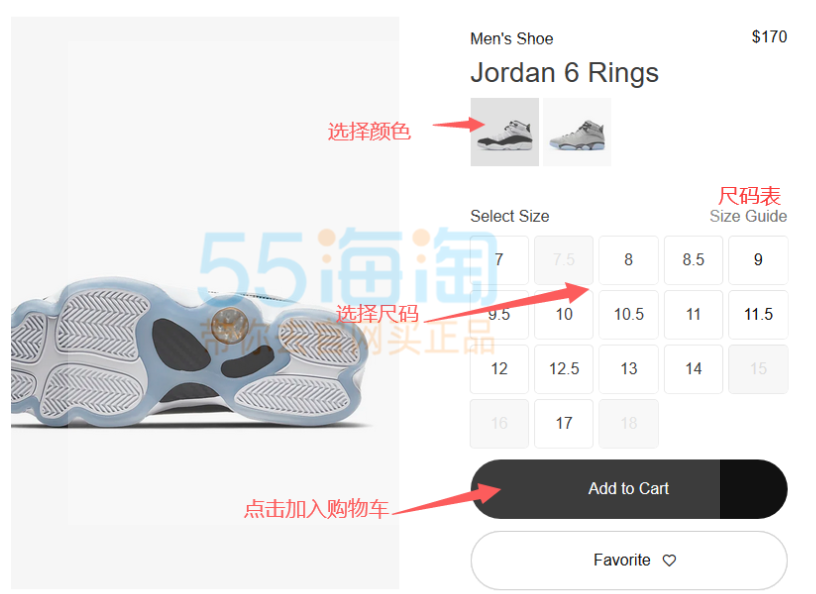The width and height of the screenshot is (816, 594).
Task: Open the Size Guide link
Action: (x=748, y=216)
